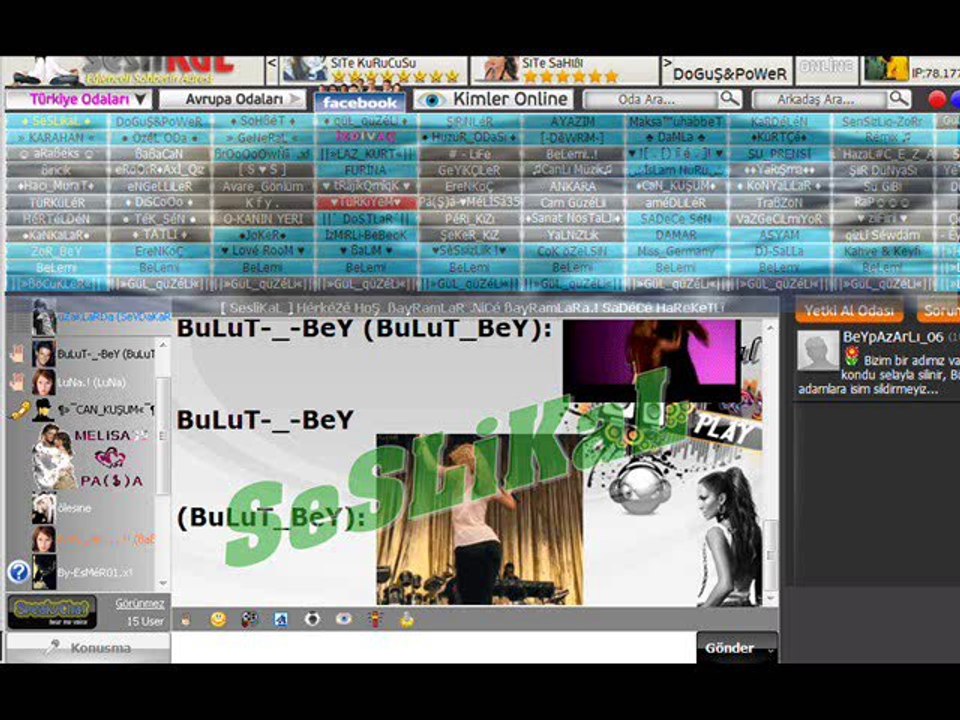Open the Love RooM room
The height and width of the screenshot is (720, 960).
pyautogui.click(x=262, y=251)
